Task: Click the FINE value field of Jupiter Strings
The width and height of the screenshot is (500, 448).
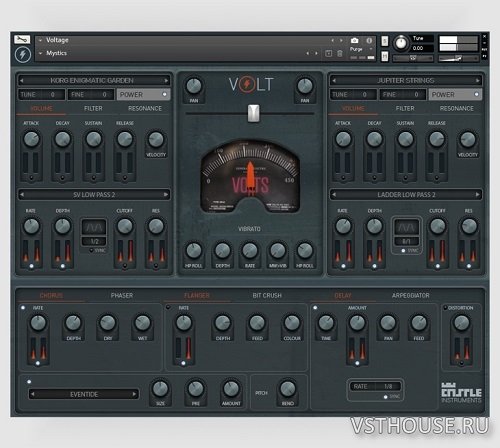Action: [403, 95]
